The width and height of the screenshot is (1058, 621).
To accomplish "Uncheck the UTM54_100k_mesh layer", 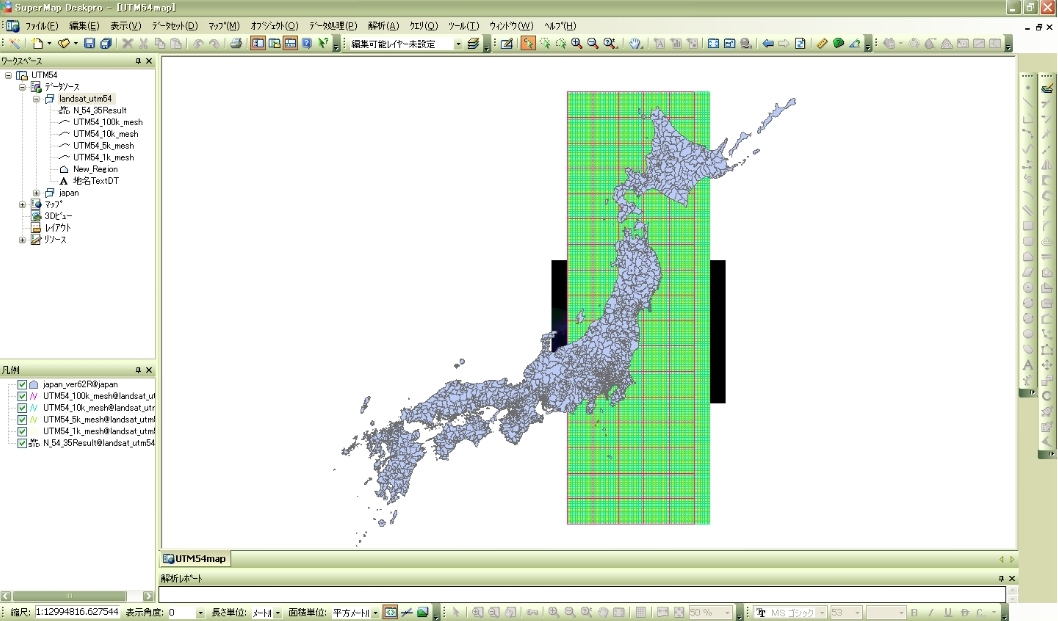I will click(22, 396).
